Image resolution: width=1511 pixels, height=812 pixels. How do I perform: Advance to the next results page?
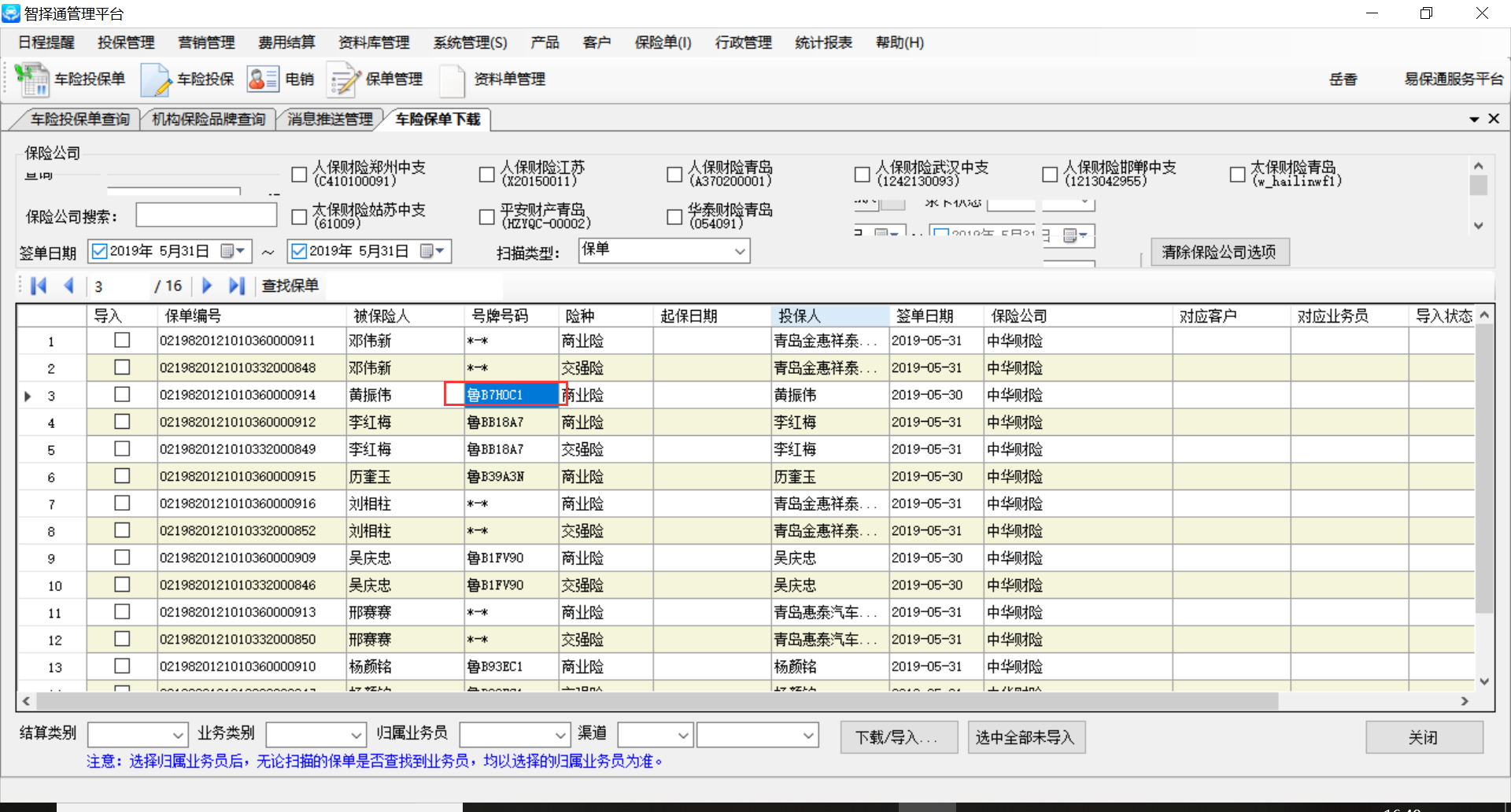207,286
